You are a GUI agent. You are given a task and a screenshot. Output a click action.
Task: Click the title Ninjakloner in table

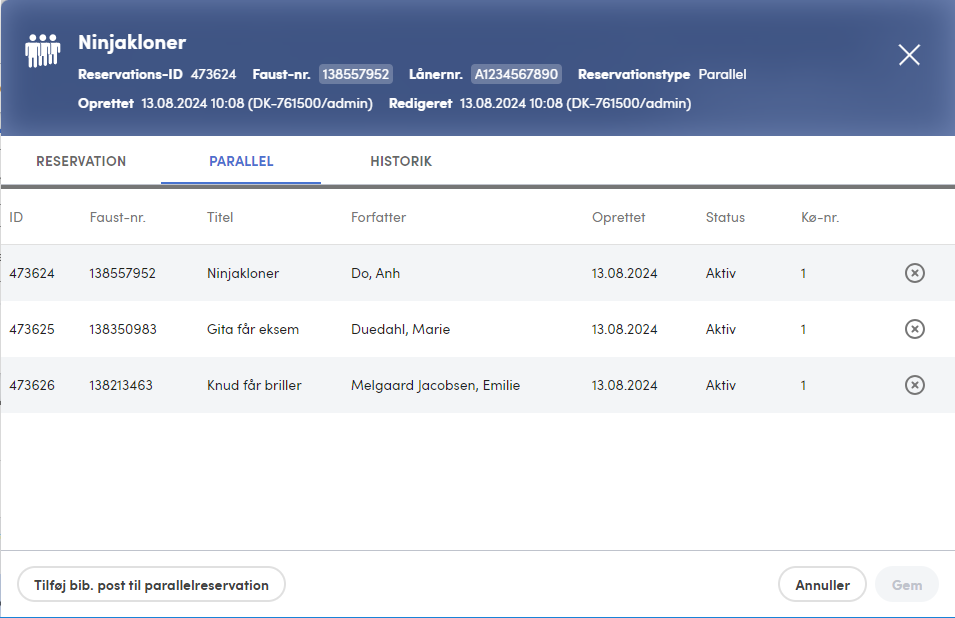pos(243,273)
